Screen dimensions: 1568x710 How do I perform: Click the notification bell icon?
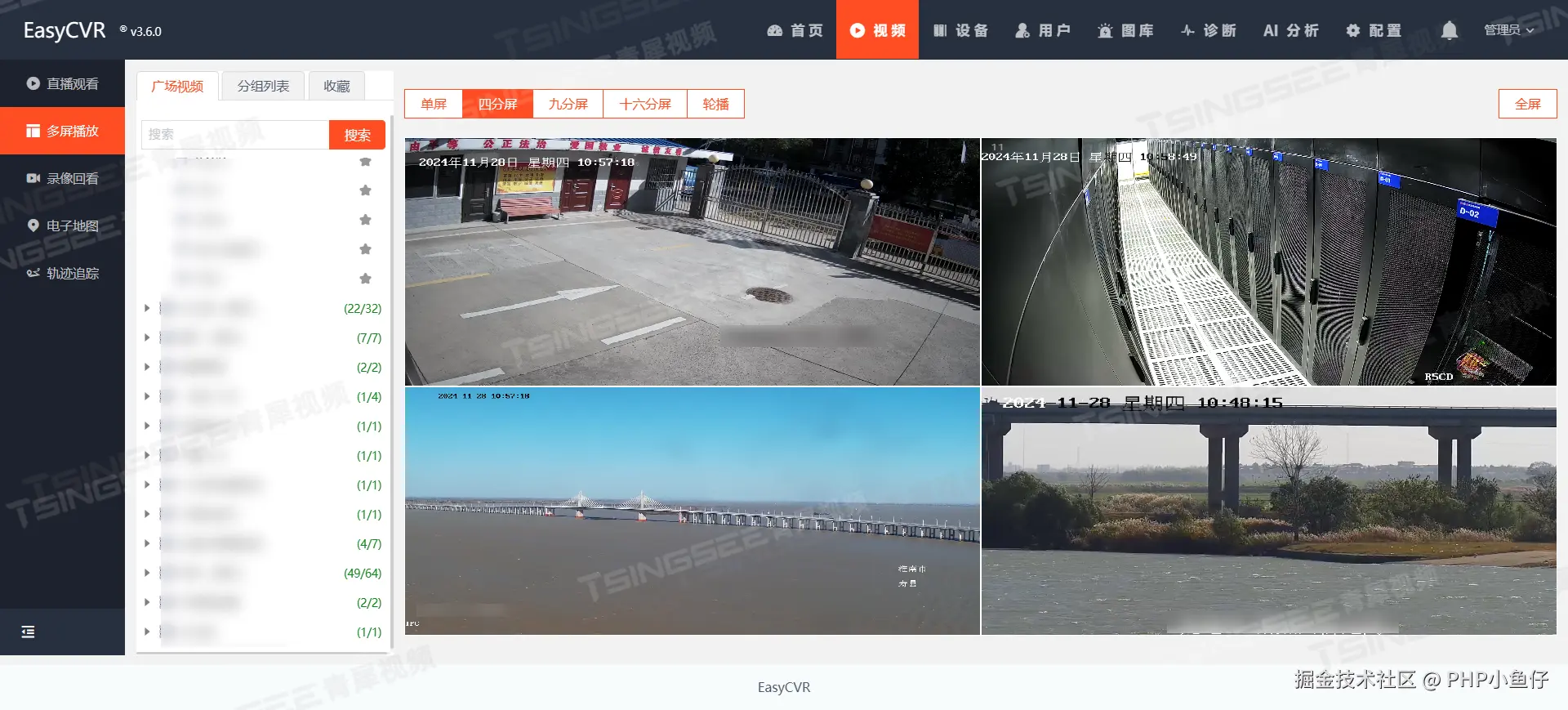1449,30
